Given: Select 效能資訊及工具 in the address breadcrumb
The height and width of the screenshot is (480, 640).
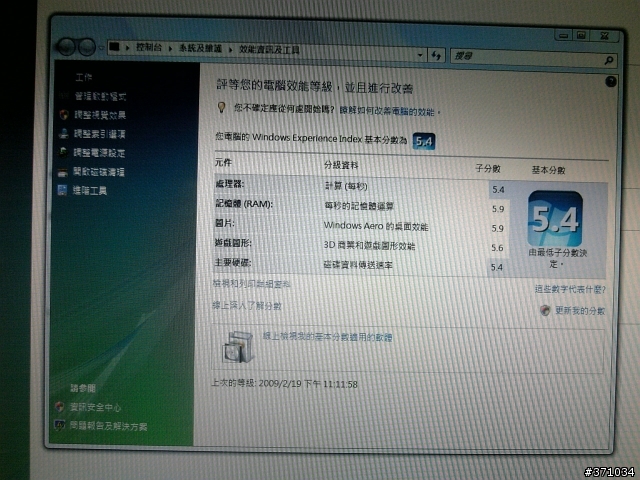Looking at the screenshot, I should pos(269,50).
